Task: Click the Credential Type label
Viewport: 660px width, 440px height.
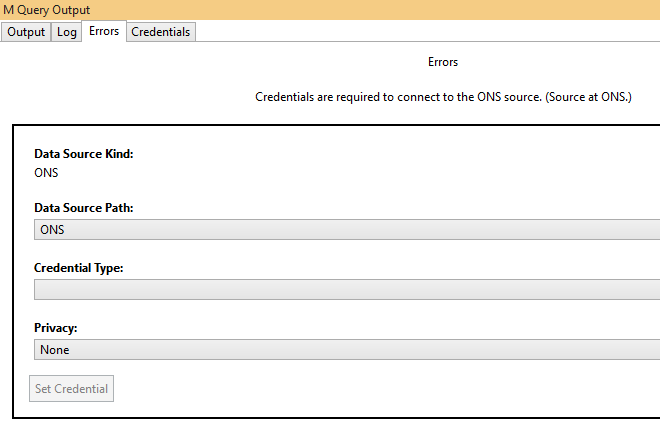Action: point(78,268)
